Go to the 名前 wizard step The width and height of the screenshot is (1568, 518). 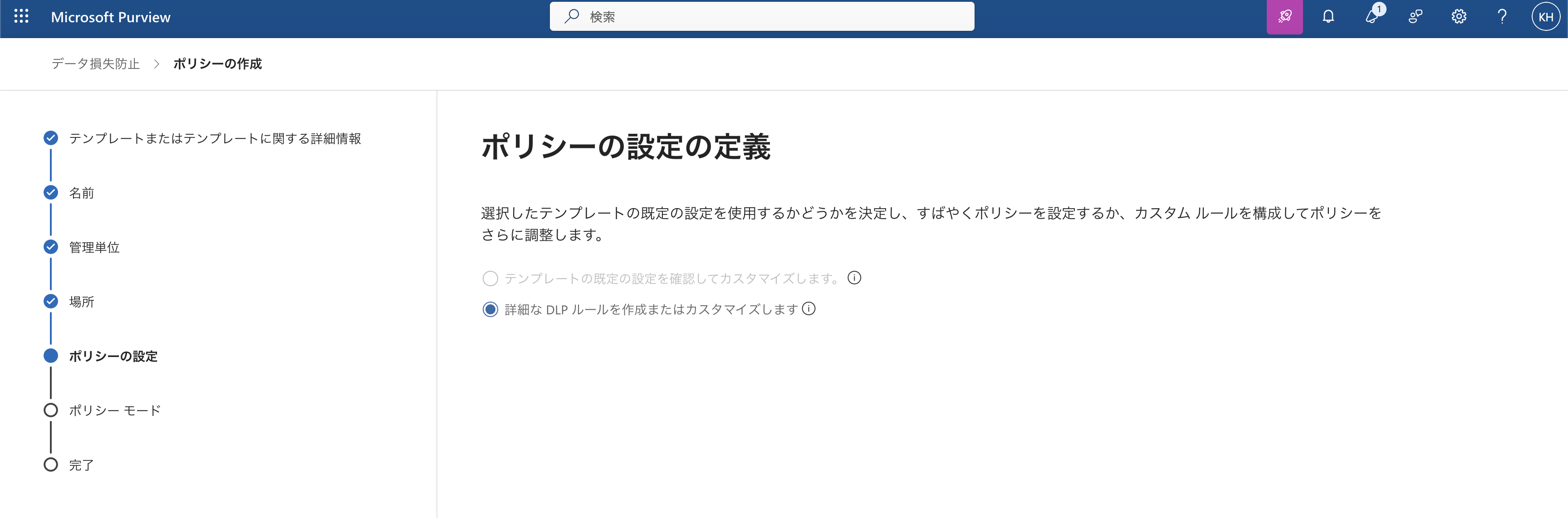tap(81, 193)
